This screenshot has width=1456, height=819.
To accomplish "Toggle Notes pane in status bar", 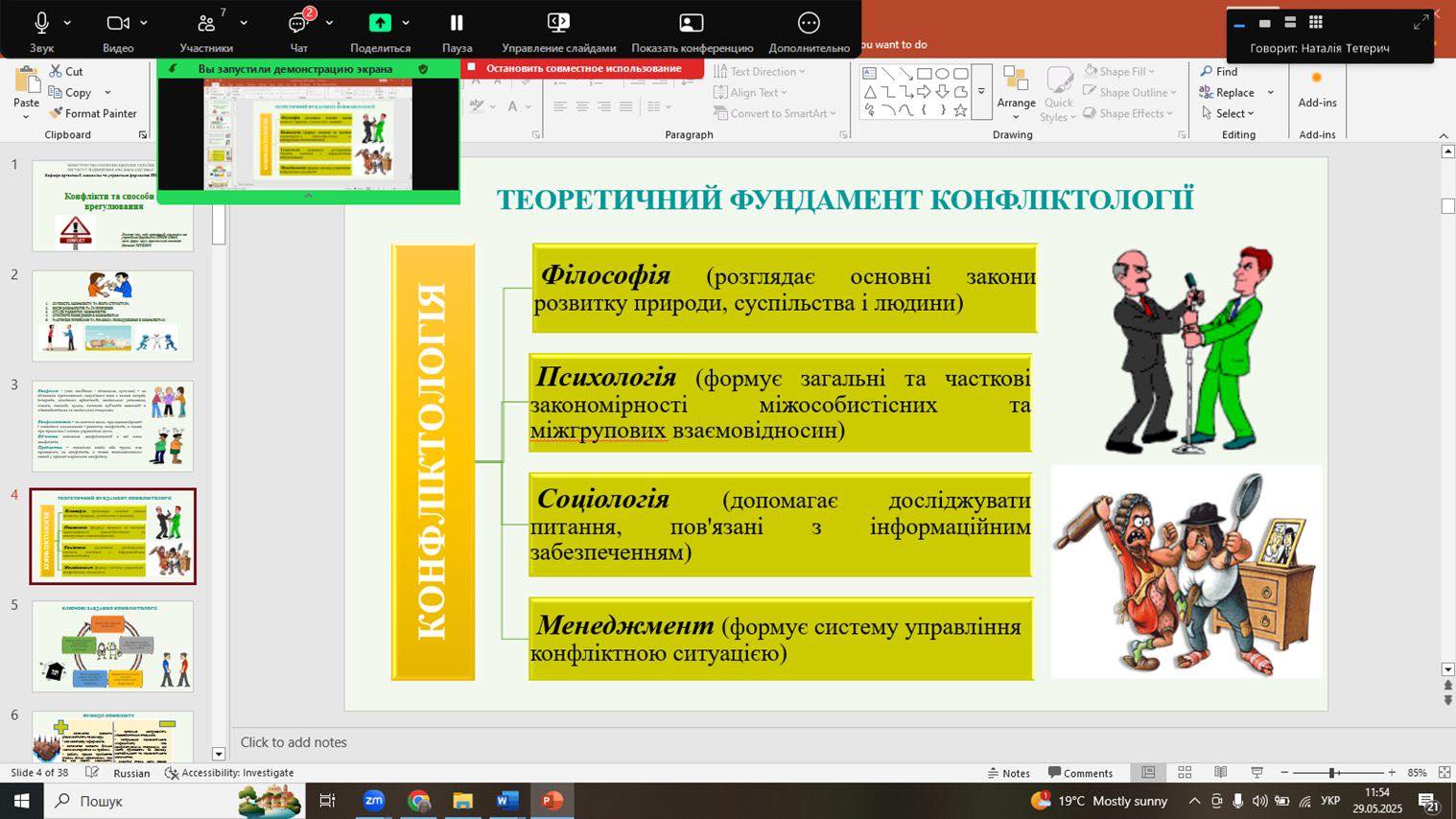I will tap(1008, 772).
